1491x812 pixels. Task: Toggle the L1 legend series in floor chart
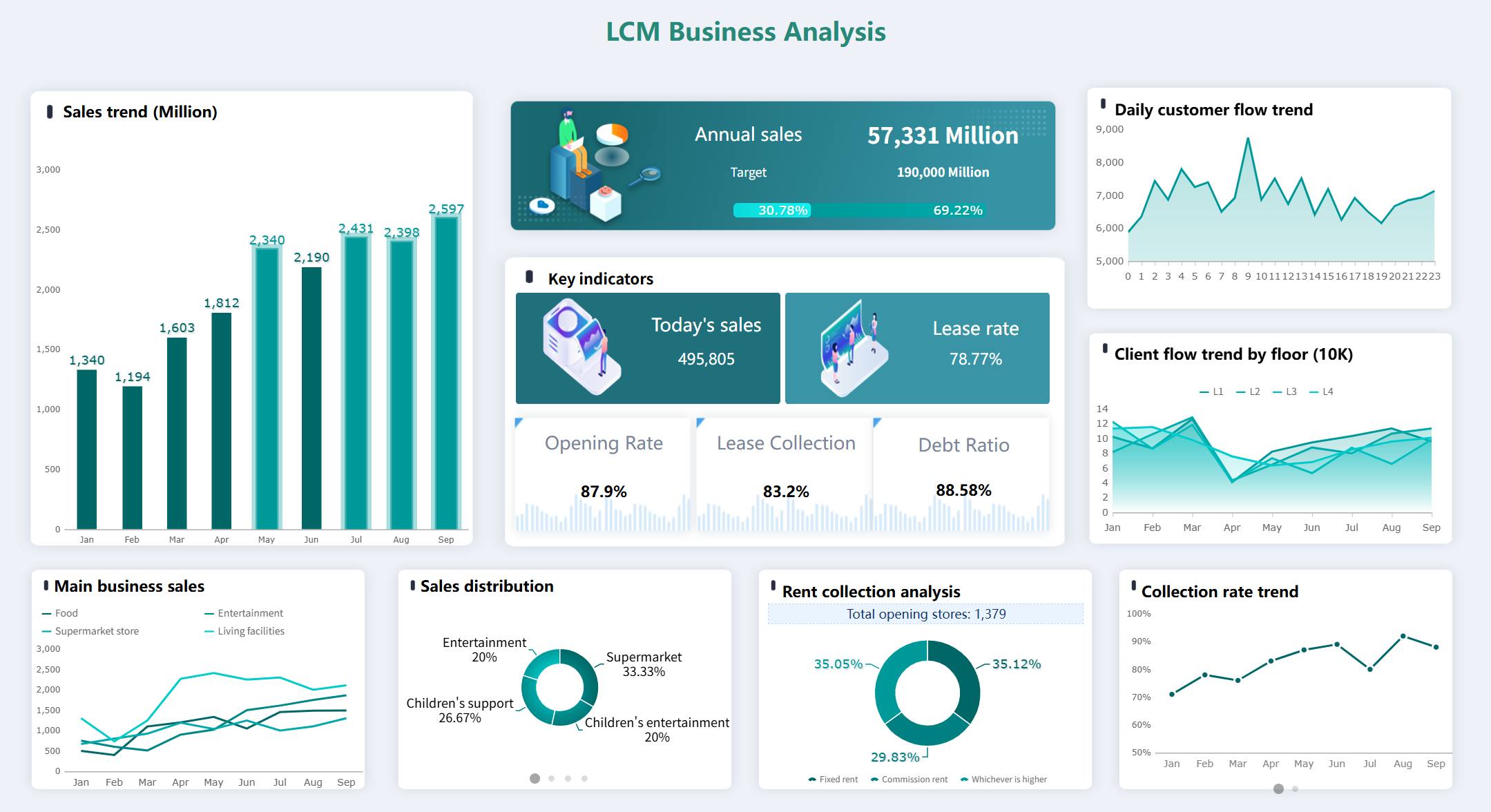pos(1211,391)
